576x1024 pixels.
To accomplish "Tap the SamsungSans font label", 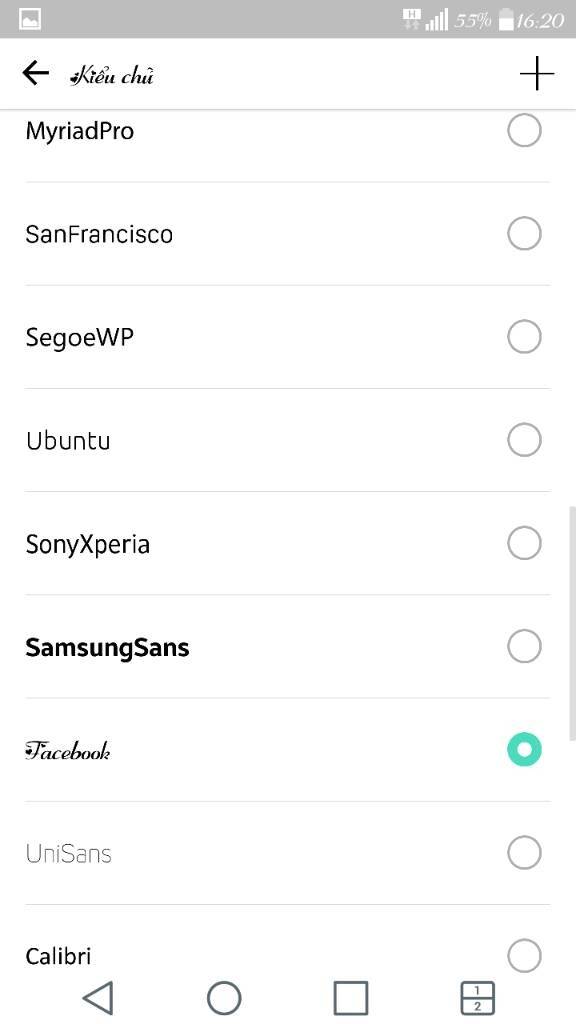I will click(x=107, y=647).
